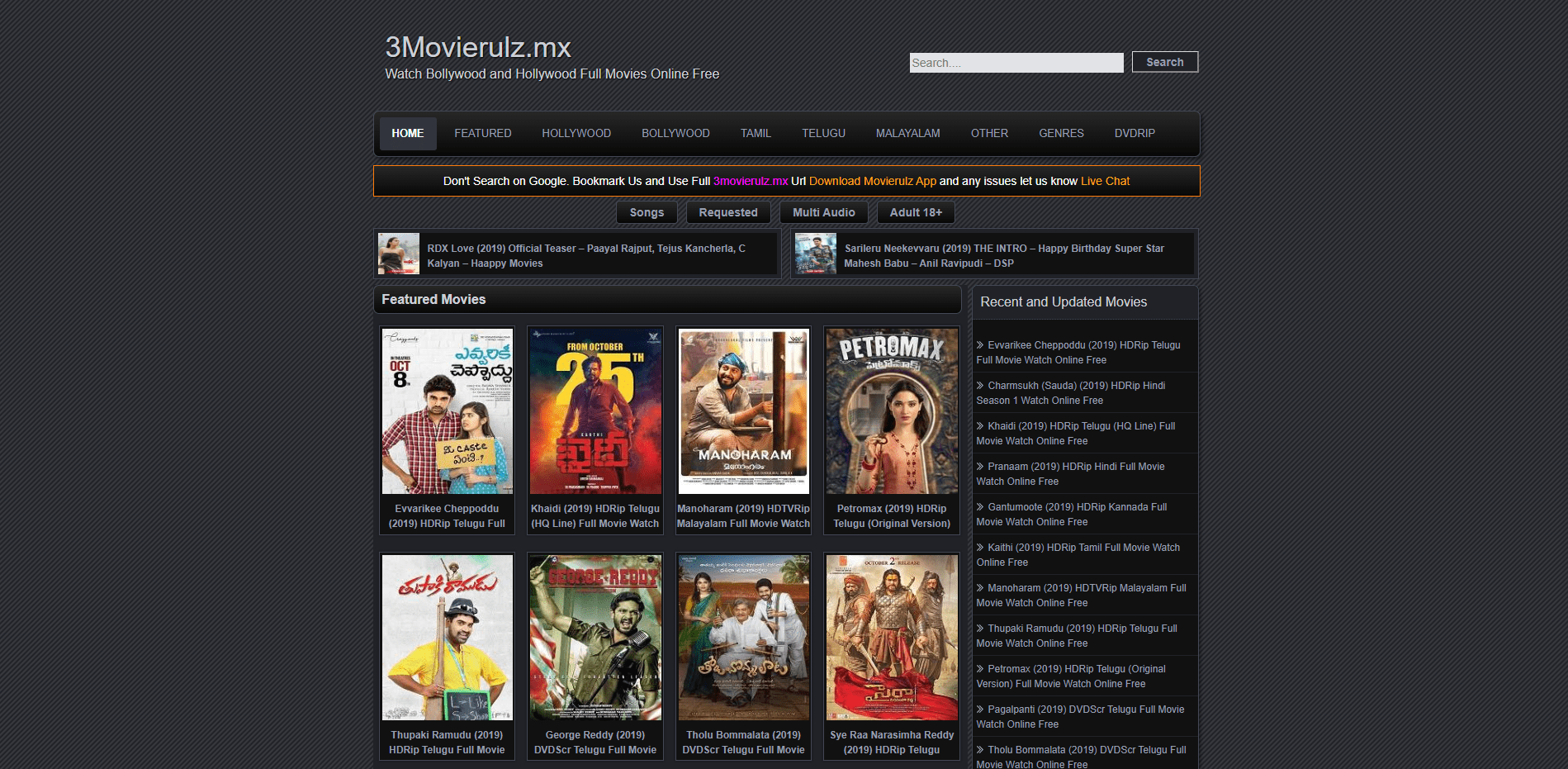Open Charmsukh (Sauda) Hindi Season 1 link
This screenshot has height=769, width=1568.
click(1071, 393)
